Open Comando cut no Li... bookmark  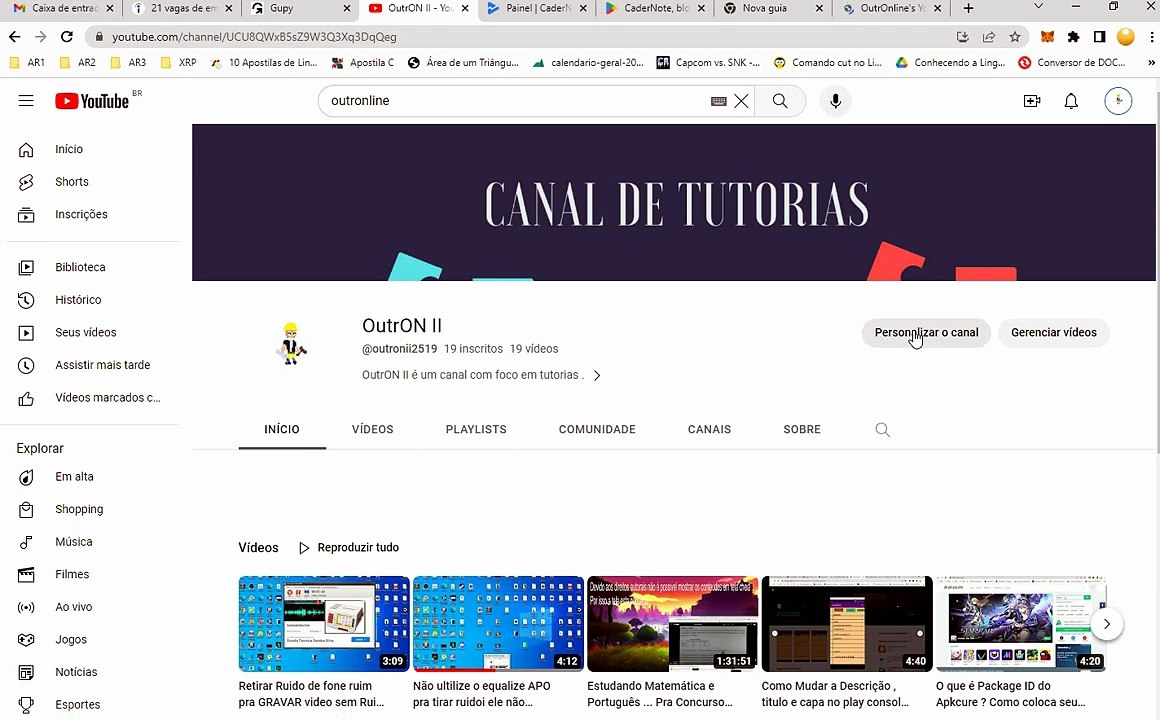click(x=828, y=63)
